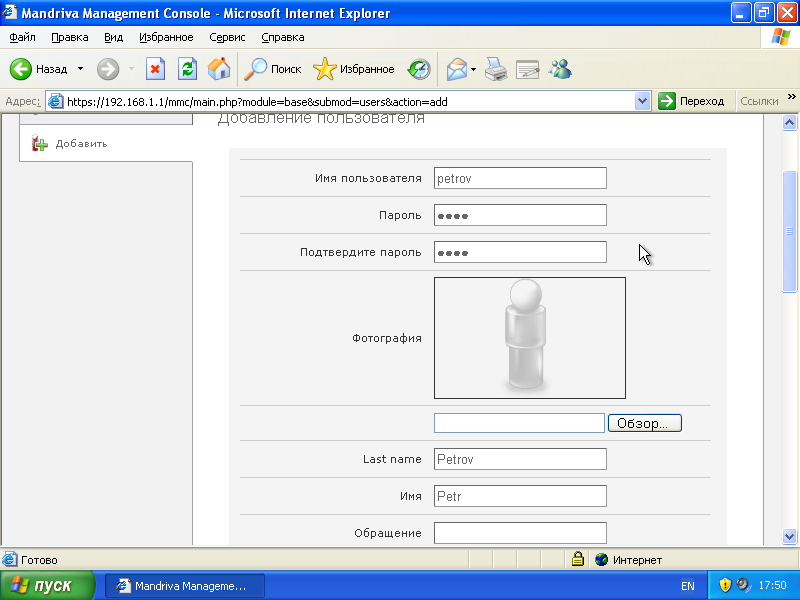
Task: Click the Имя field containing Petr
Action: pos(520,496)
